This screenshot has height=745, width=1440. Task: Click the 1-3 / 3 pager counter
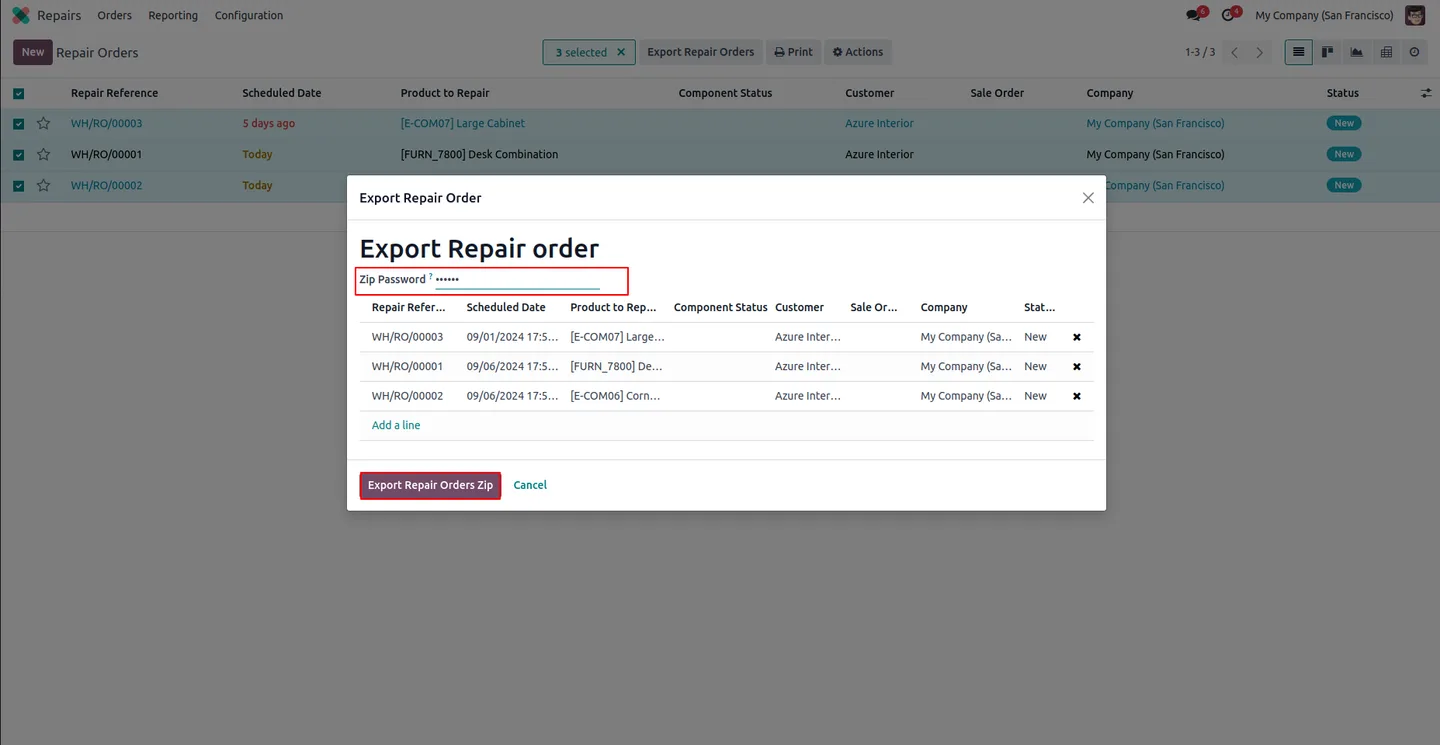click(1200, 52)
